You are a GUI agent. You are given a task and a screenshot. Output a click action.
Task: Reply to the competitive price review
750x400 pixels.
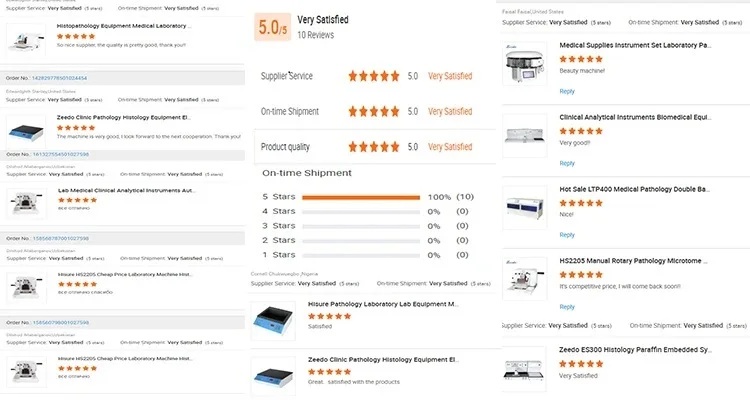567,307
